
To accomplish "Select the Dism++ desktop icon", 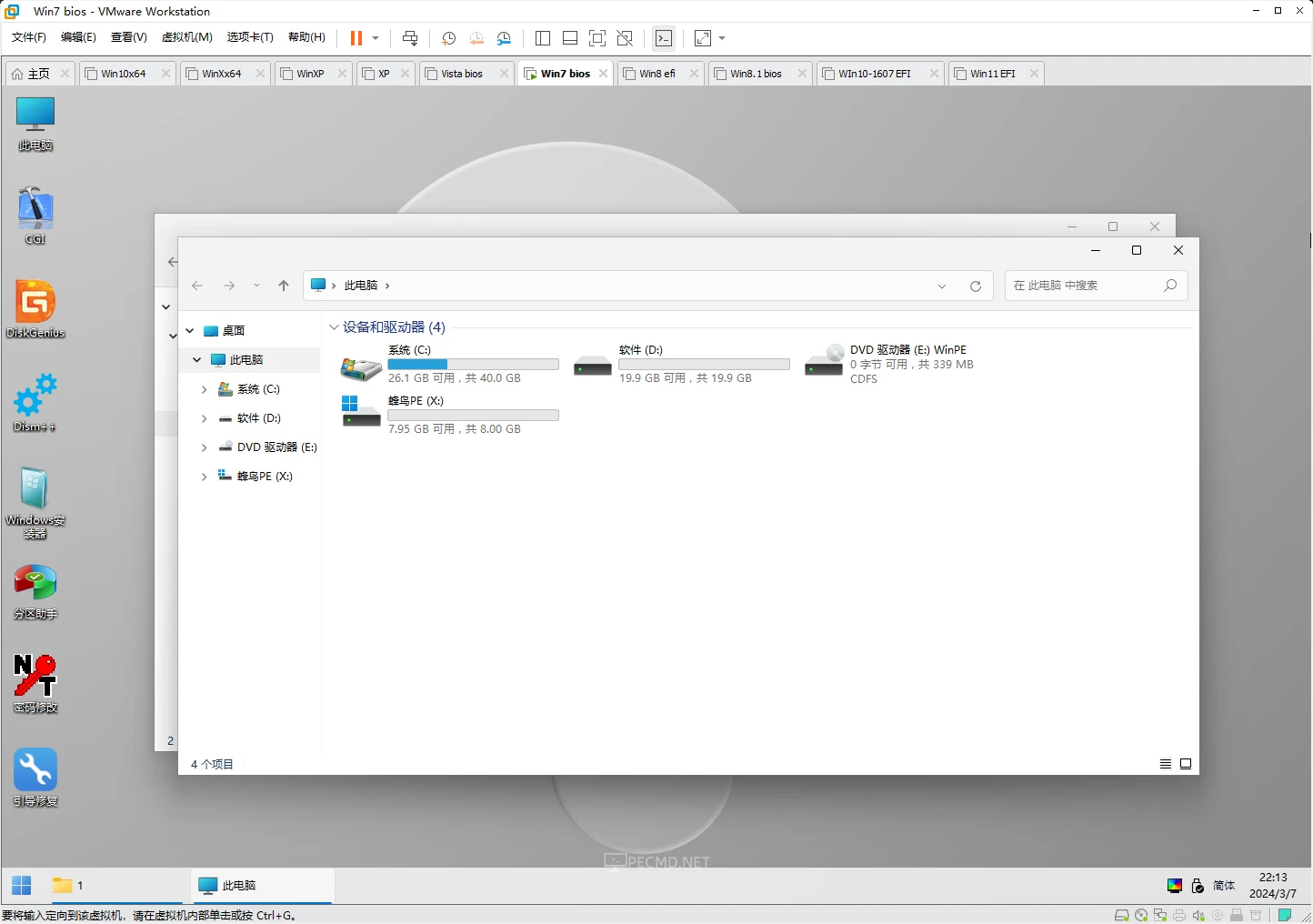I will tap(35, 403).
